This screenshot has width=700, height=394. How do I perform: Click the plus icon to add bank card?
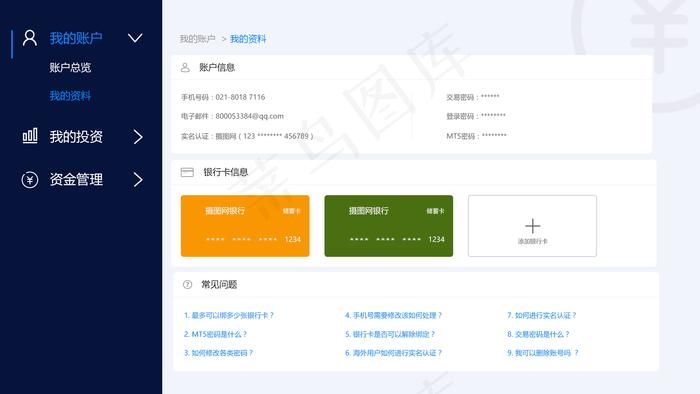point(533,226)
